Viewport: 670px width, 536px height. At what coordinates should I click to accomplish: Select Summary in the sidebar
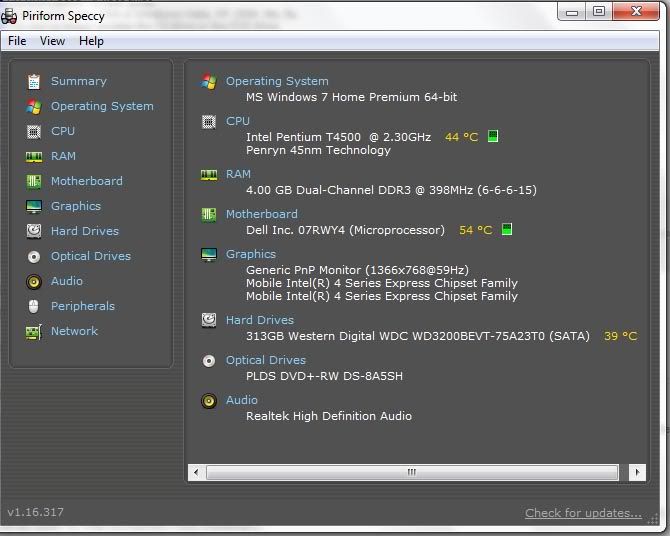(79, 81)
